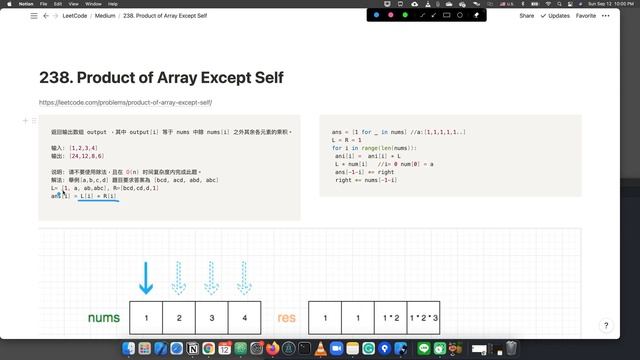This screenshot has height=360, width=640.
Task: Go back with the left arrow
Action: coord(46,16)
